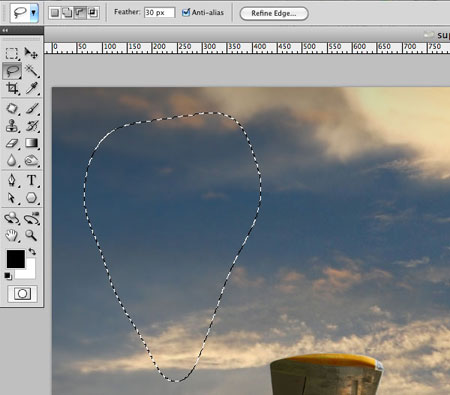Choose the Magic Wand tool
The image size is (450, 395).
click(32, 71)
